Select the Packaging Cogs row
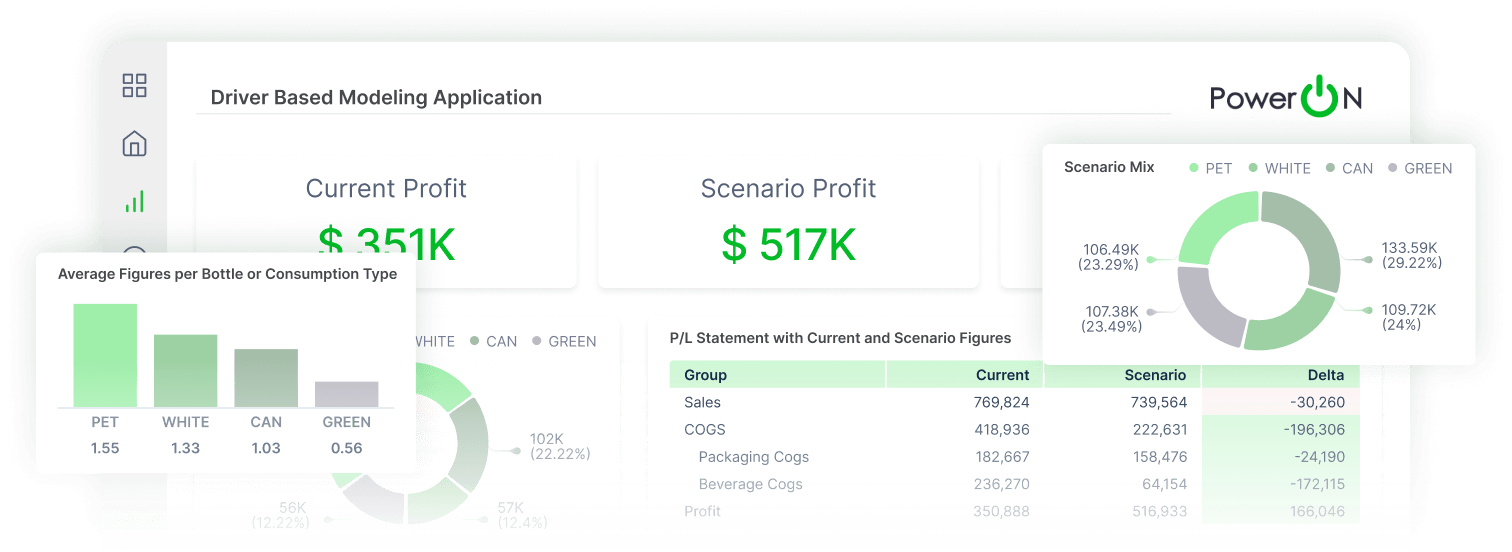 point(753,457)
